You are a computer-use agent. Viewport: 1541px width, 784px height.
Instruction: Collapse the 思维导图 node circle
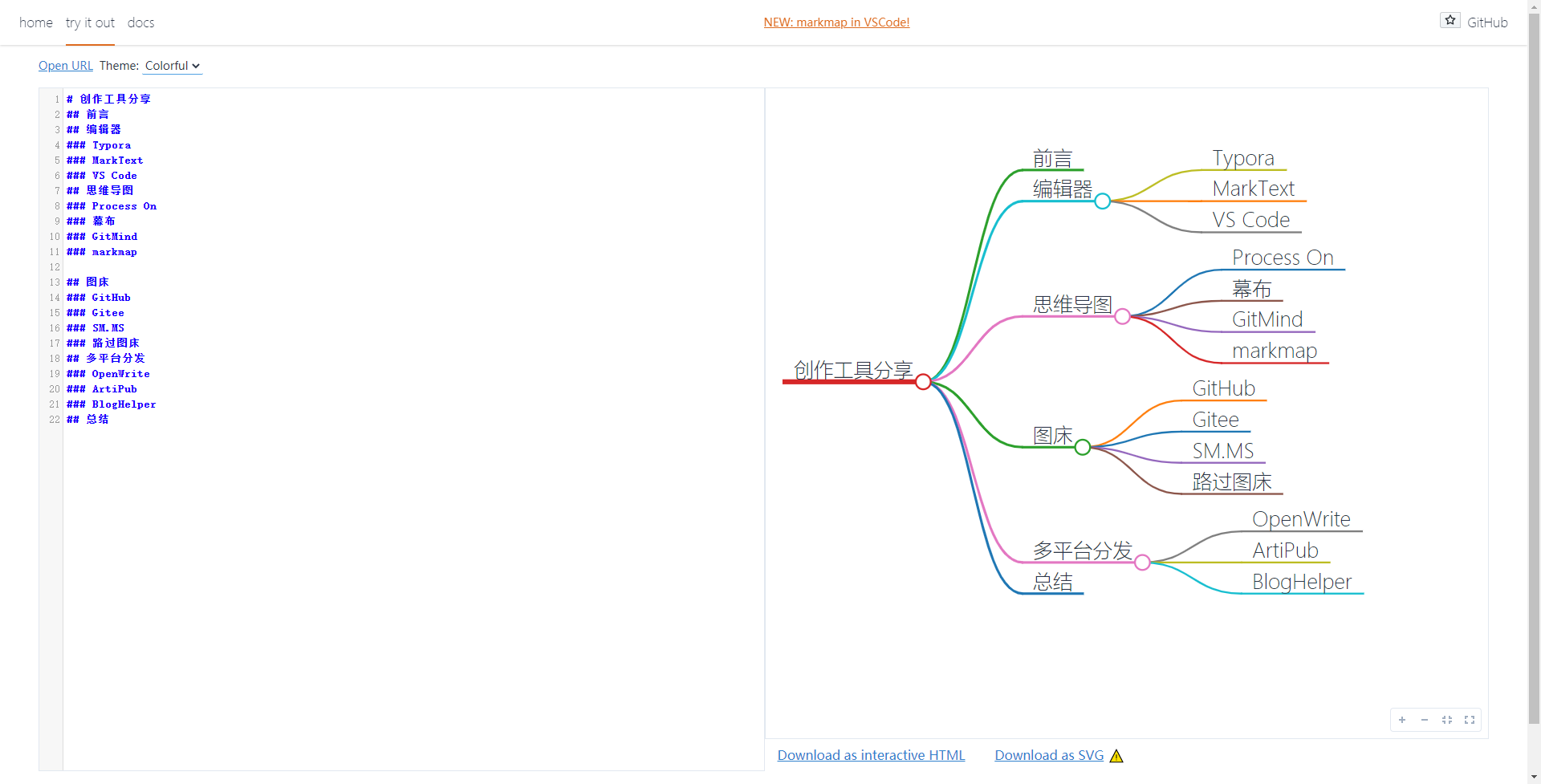click(1123, 317)
